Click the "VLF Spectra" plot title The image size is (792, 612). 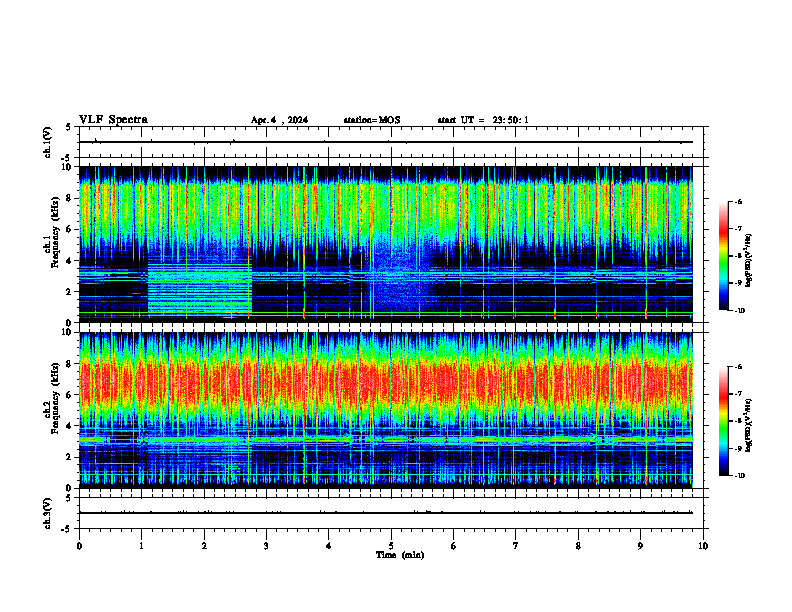113,120
